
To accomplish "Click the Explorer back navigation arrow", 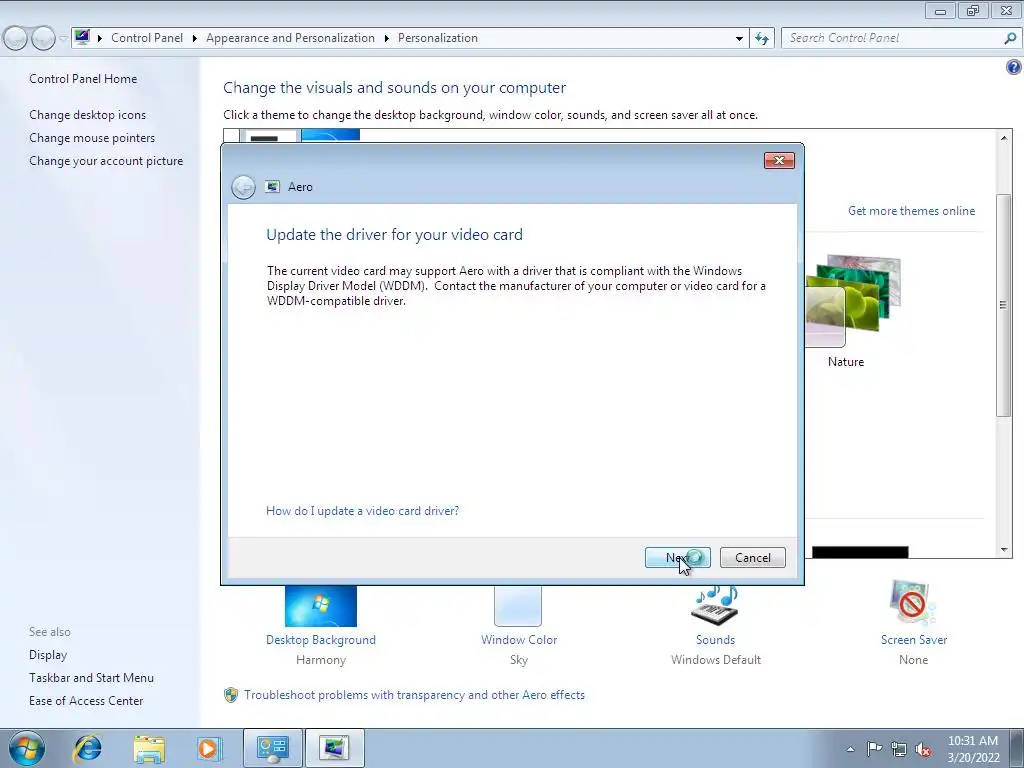I will pyautogui.click(x=15, y=39).
